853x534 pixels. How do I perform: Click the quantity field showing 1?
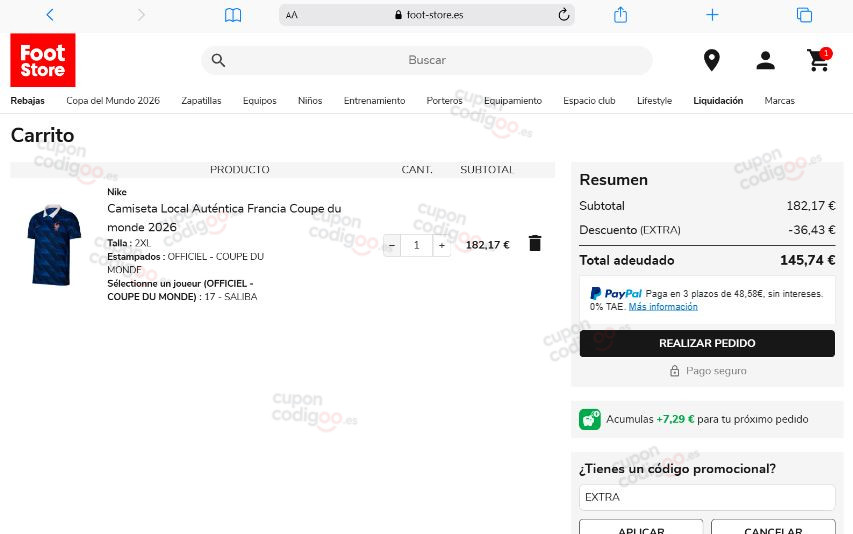point(417,246)
